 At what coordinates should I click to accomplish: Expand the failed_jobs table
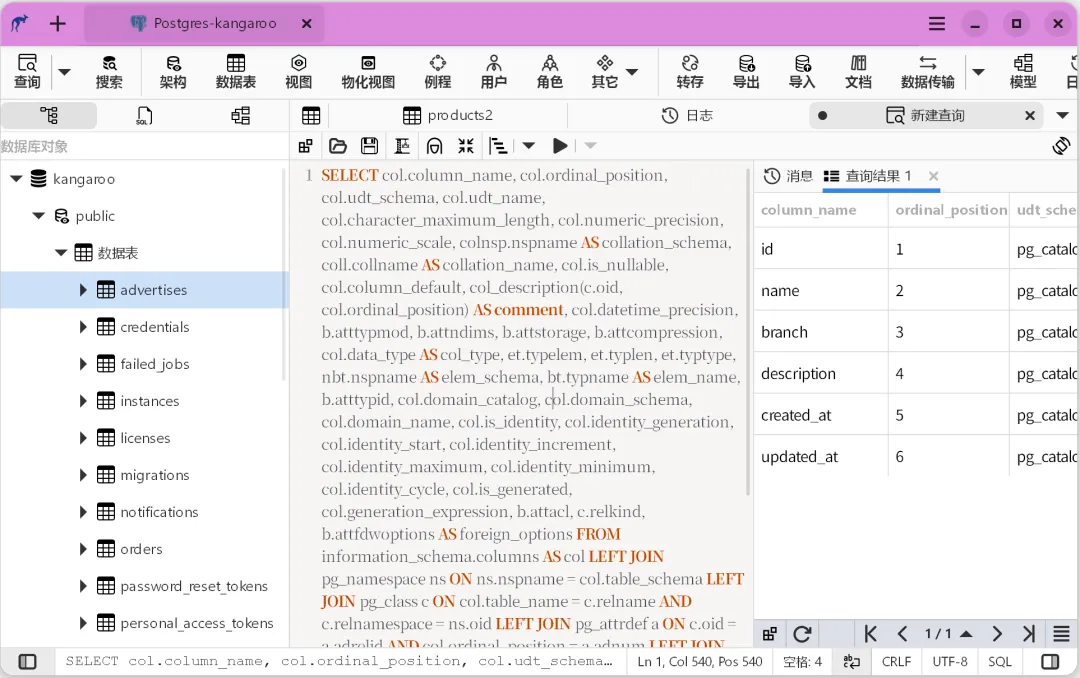coord(83,364)
